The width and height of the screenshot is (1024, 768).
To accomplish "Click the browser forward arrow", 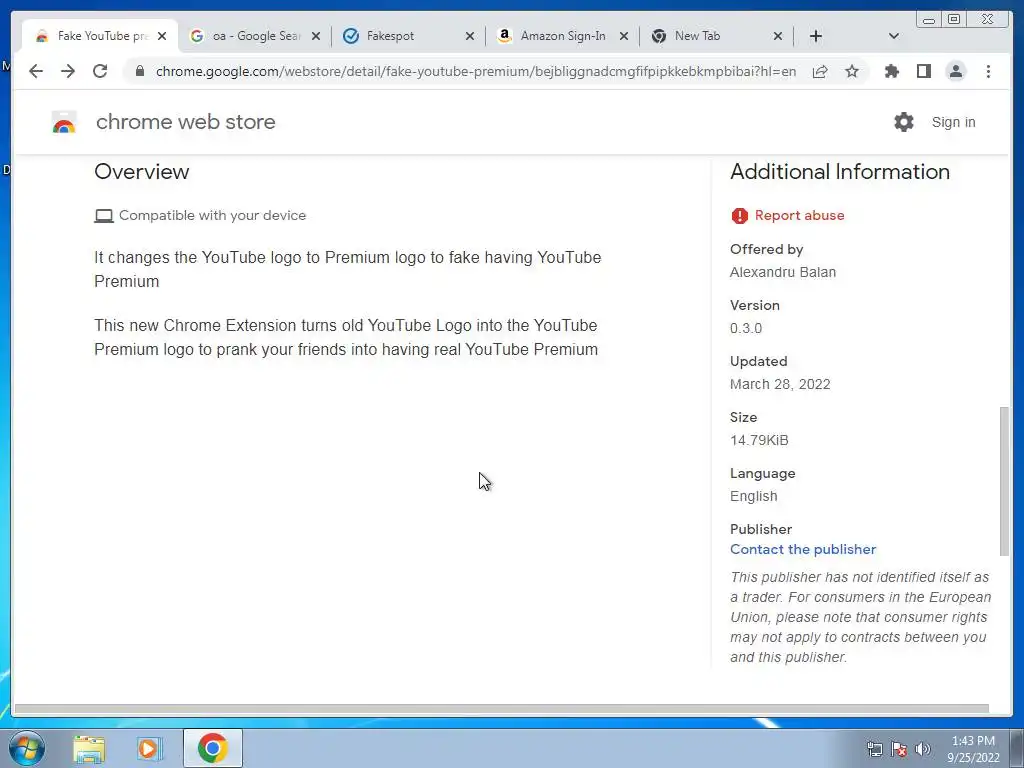I will (68, 71).
